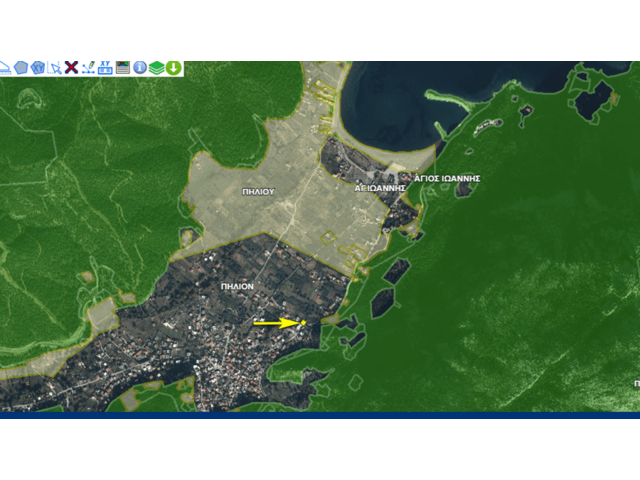Activate the pointer selection tool
The image size is (640, 480).
(55, 68)
